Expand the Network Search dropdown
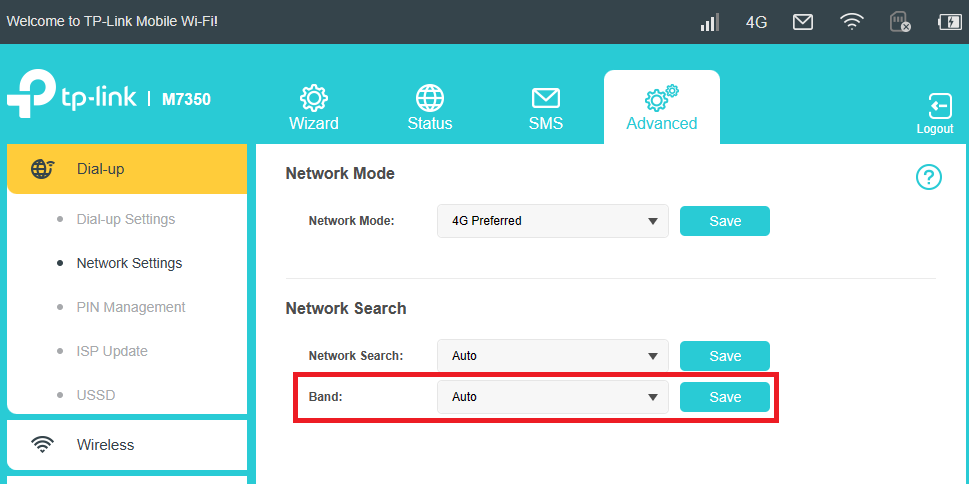 (x=552, y=356)
